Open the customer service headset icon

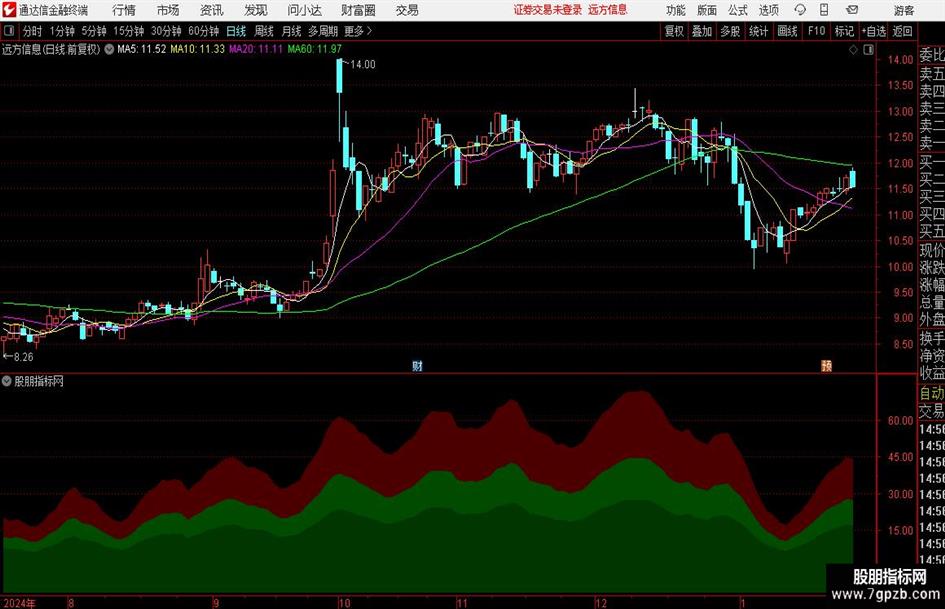coord(800,10)
